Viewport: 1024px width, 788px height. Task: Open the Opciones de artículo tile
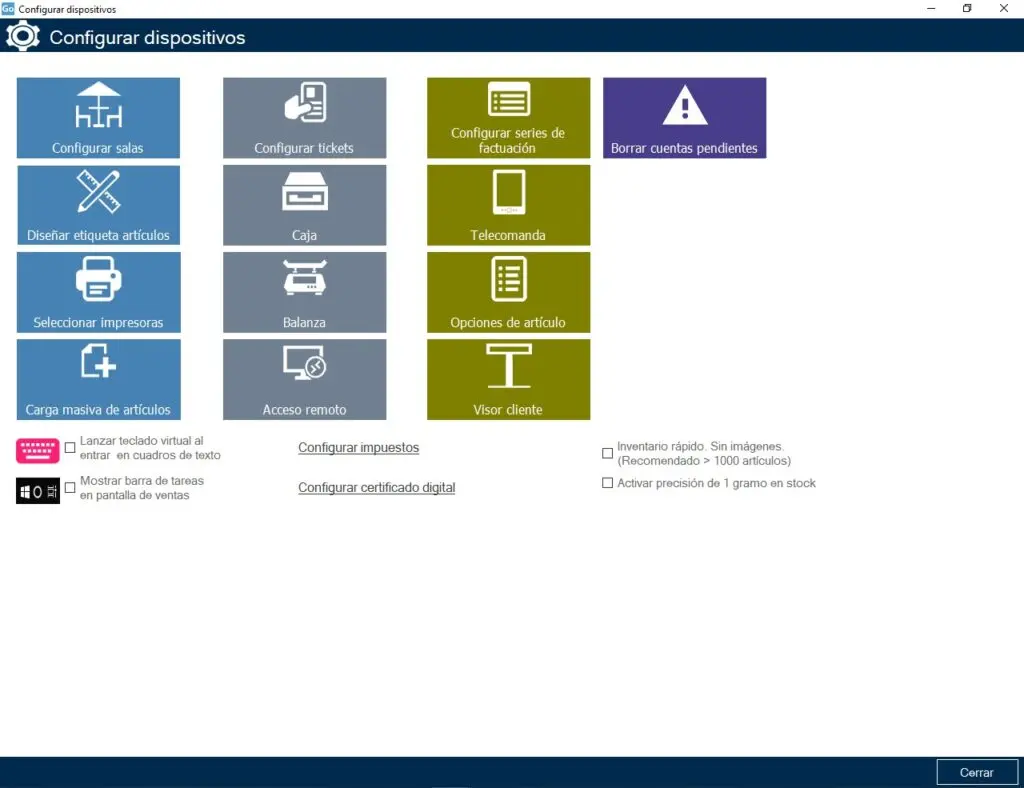[508, 292]
